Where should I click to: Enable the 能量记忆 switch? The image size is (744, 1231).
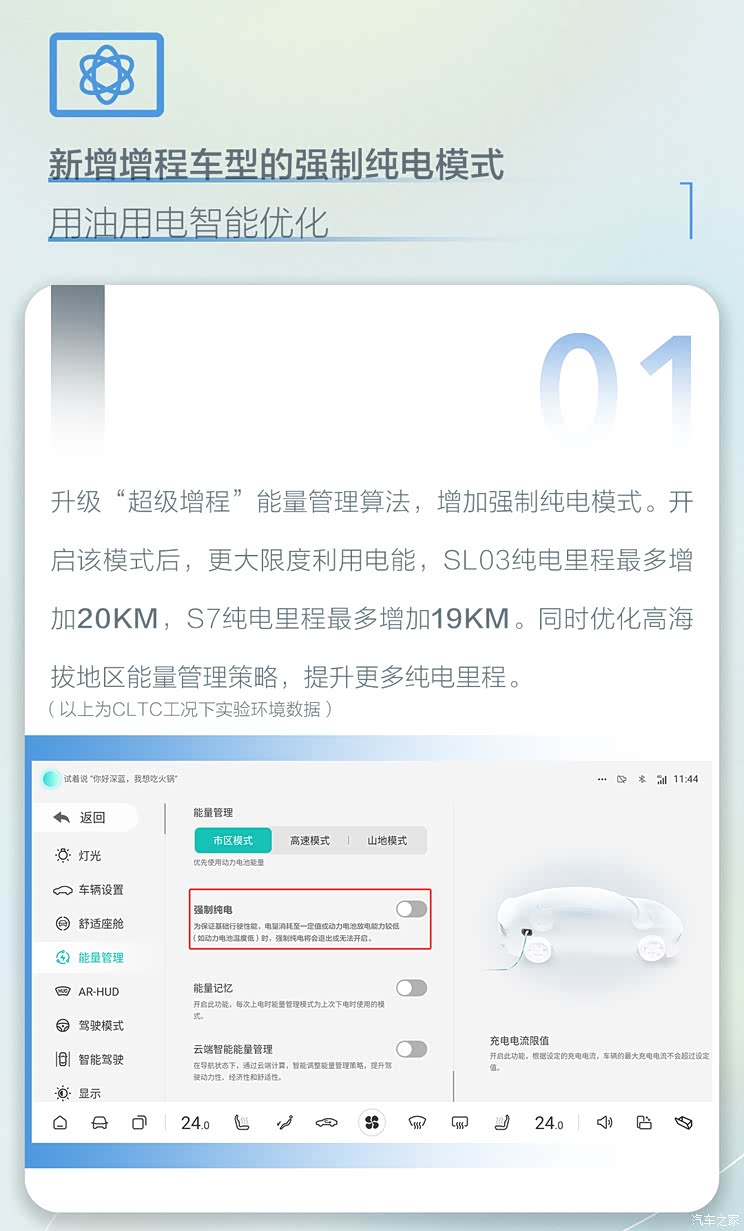point(411,988)
